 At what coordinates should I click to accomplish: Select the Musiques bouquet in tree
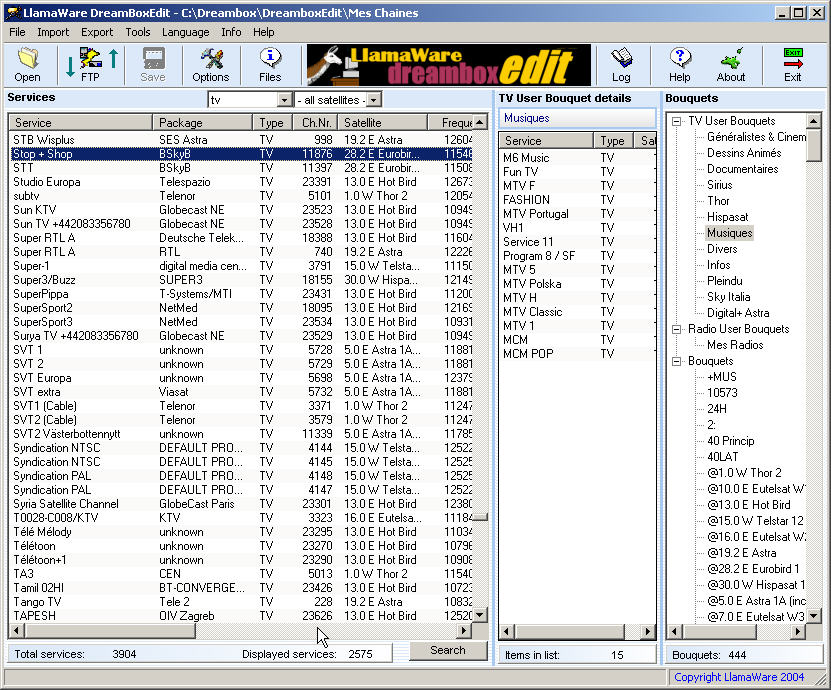coord(729,233)
